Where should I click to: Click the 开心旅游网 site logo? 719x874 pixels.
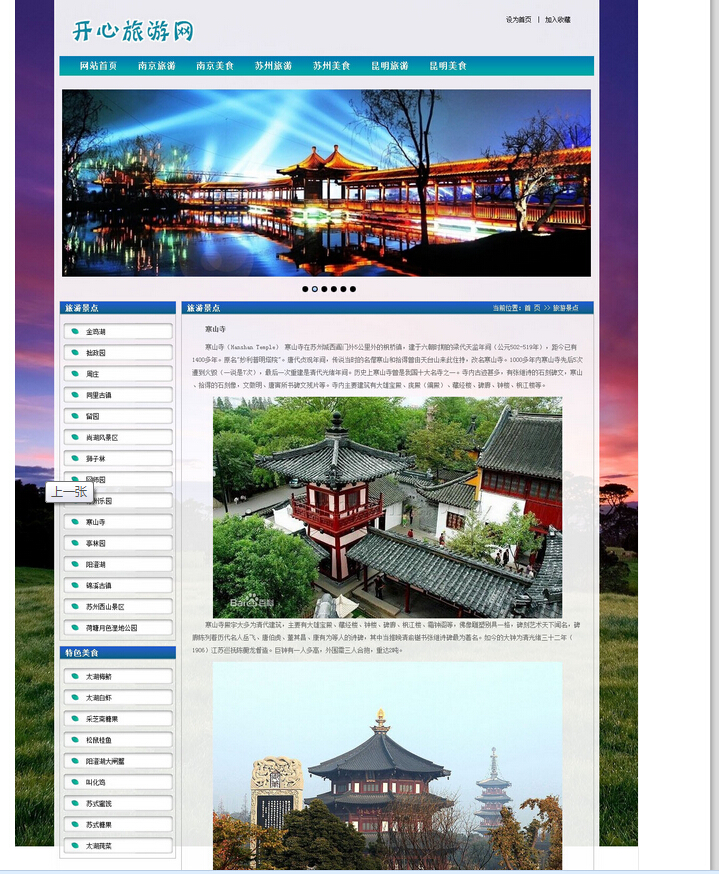[132, 31]
